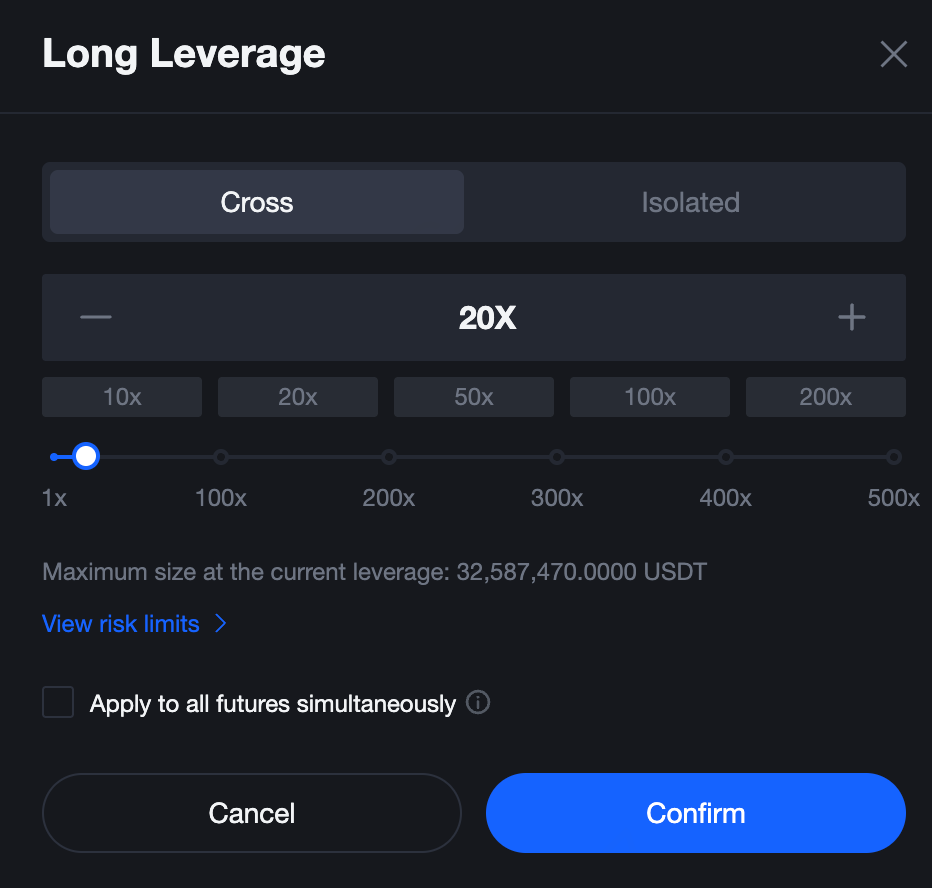Click the plus icon to increase leverage

[x=851, y=318]
